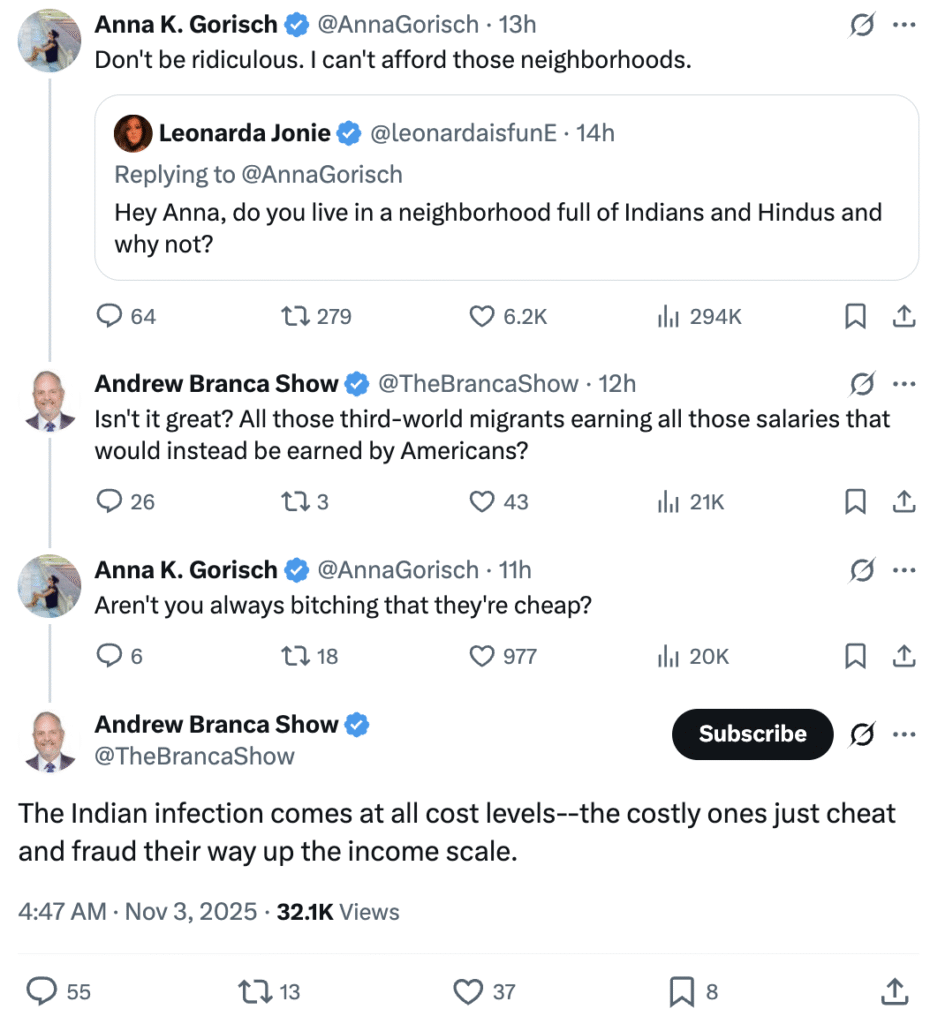
Task: Open Andrew Branca Show's profile avatar in main post
Action: point(49,740)
